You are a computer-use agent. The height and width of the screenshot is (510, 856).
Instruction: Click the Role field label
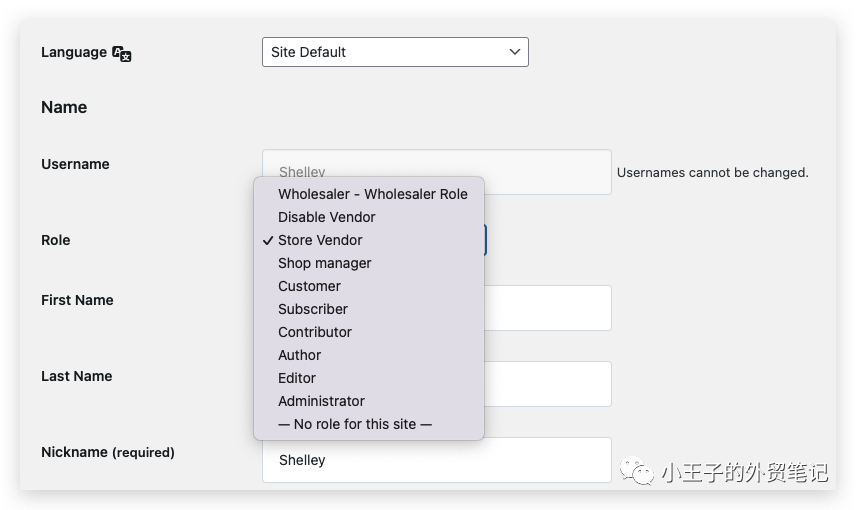[56, 240]
